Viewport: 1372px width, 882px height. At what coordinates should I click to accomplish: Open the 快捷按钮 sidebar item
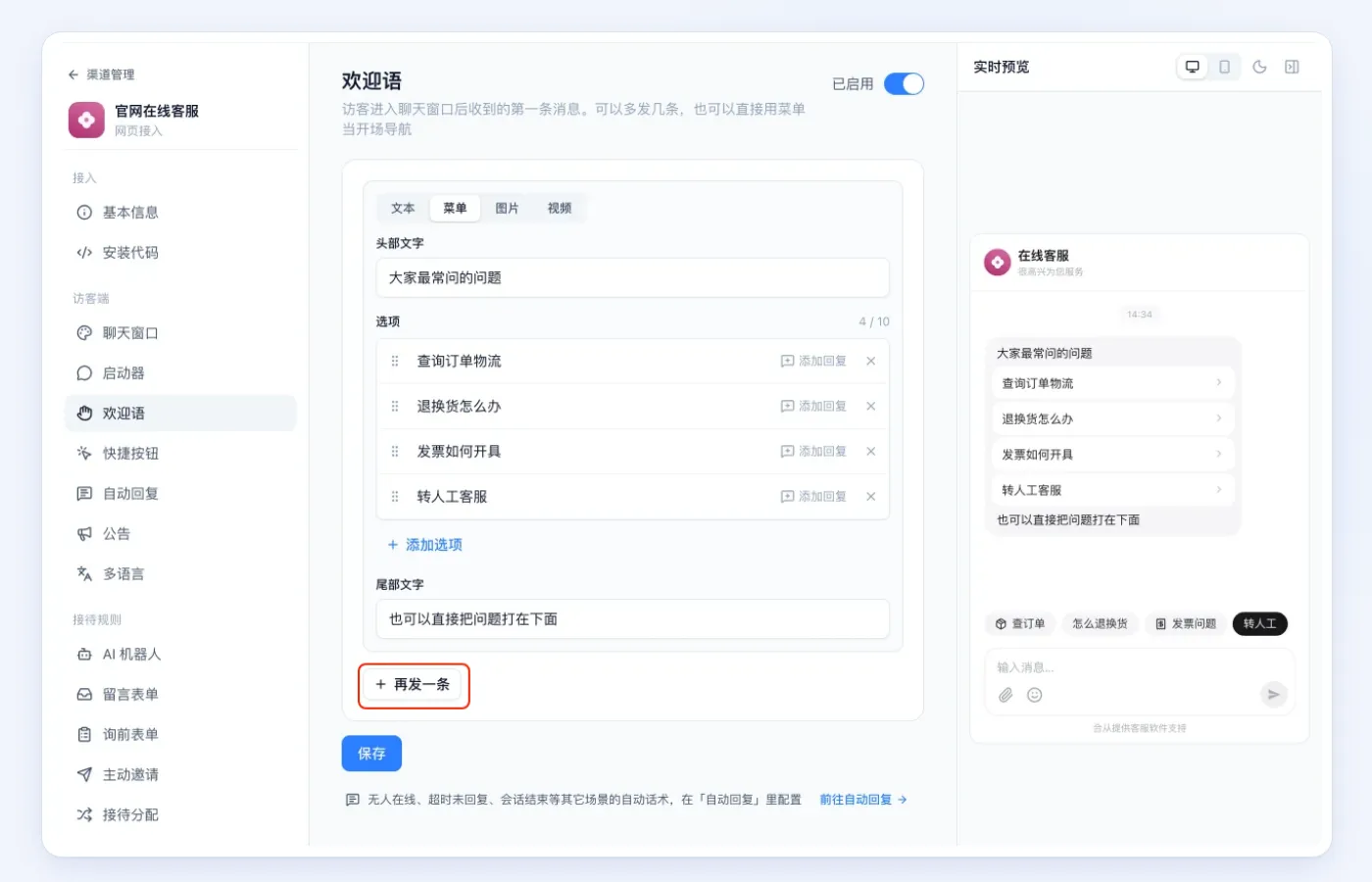(x=180, y=454)
